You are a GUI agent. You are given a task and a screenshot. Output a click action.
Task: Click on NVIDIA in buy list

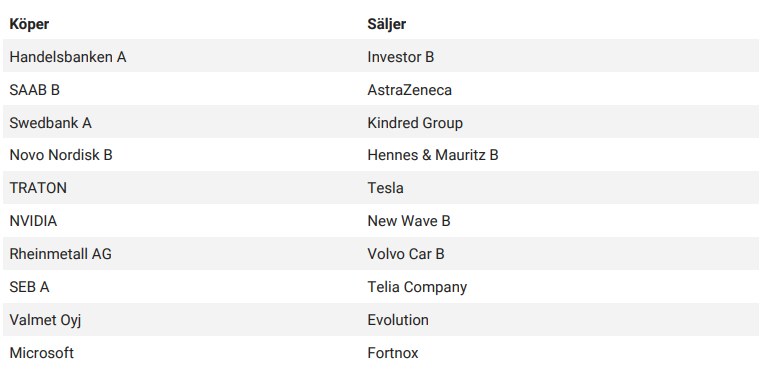pos(33,221)
